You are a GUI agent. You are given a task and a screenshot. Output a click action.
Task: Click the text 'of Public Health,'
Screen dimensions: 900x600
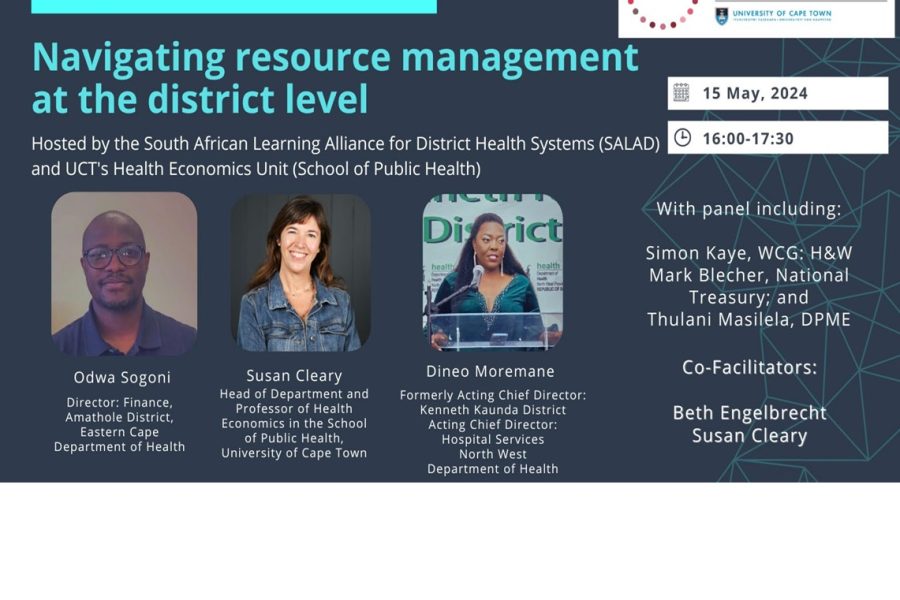pos(294,438)
